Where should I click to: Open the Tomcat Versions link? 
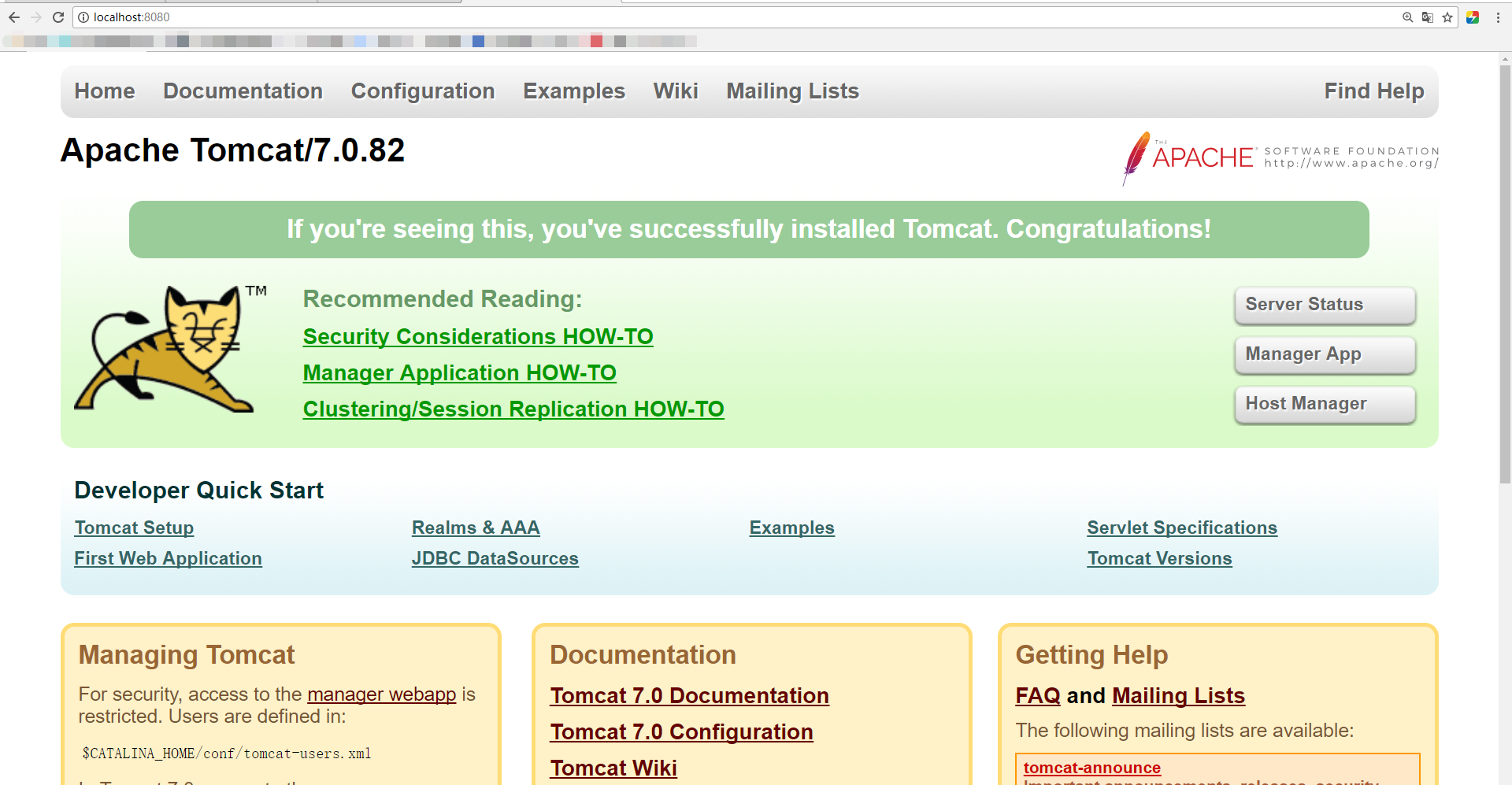(x=1160, y=558)
